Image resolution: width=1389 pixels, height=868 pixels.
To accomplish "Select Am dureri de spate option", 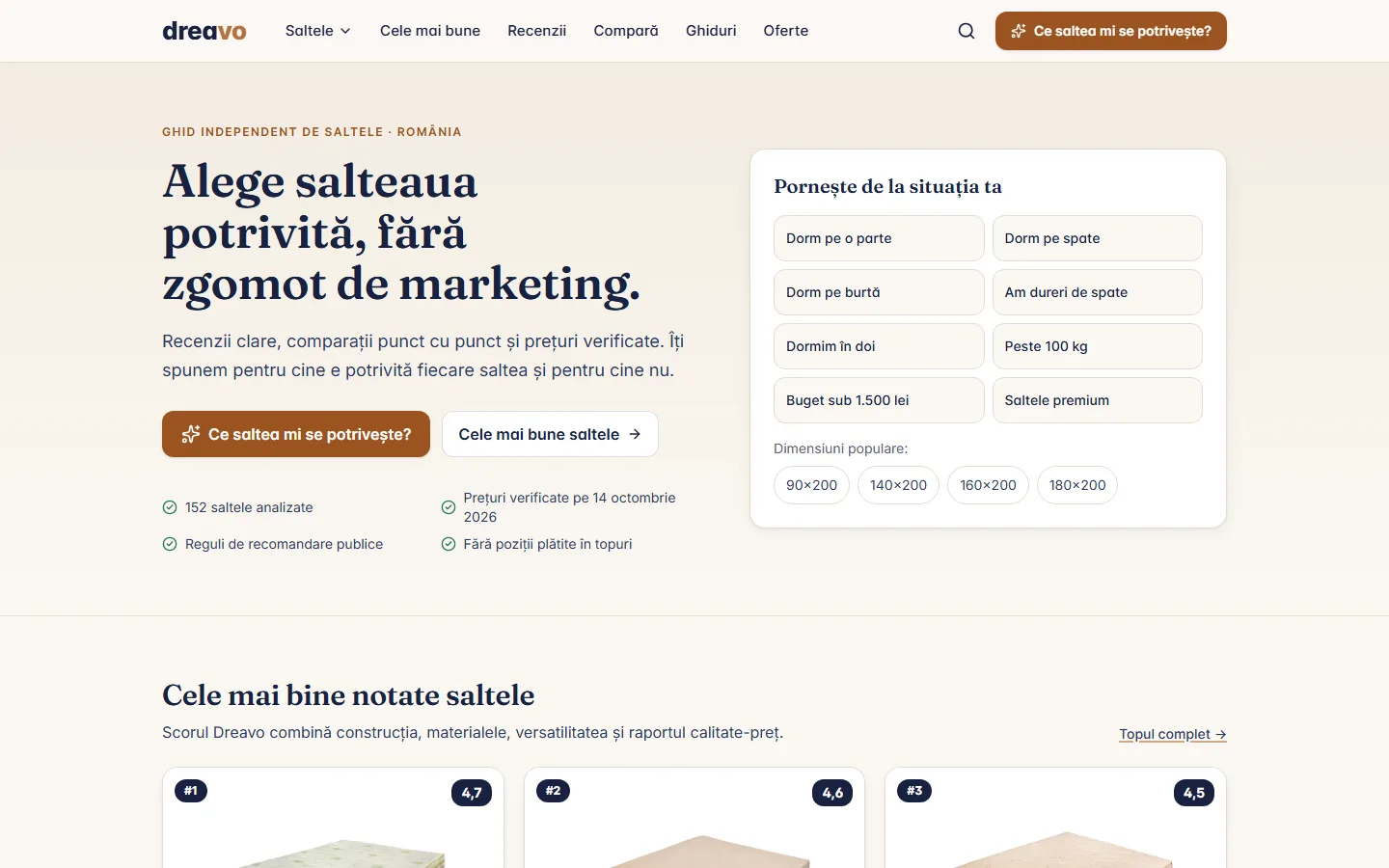I will tap(1098, 292).
